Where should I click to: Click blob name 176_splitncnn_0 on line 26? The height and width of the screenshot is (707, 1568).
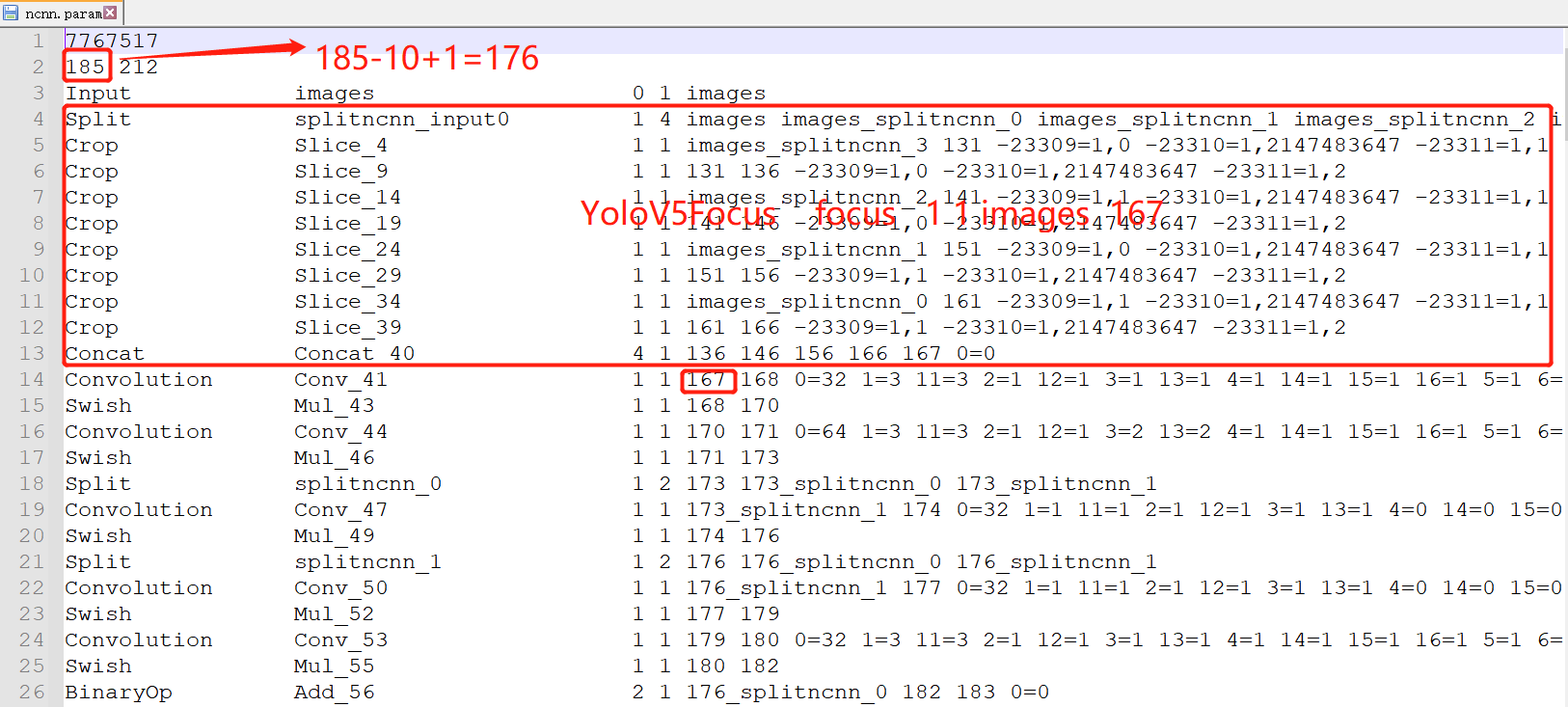pos(787,692)
